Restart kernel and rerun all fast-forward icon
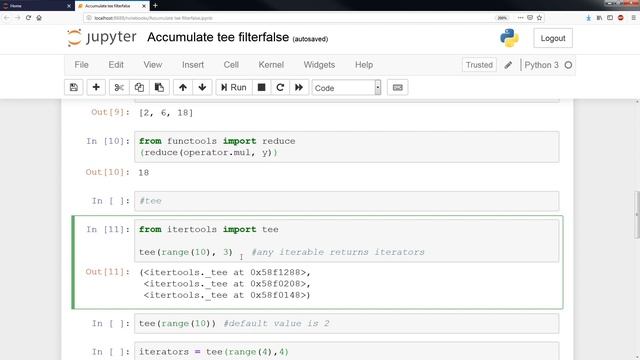The image size is (640, 360). click(299, 87)
